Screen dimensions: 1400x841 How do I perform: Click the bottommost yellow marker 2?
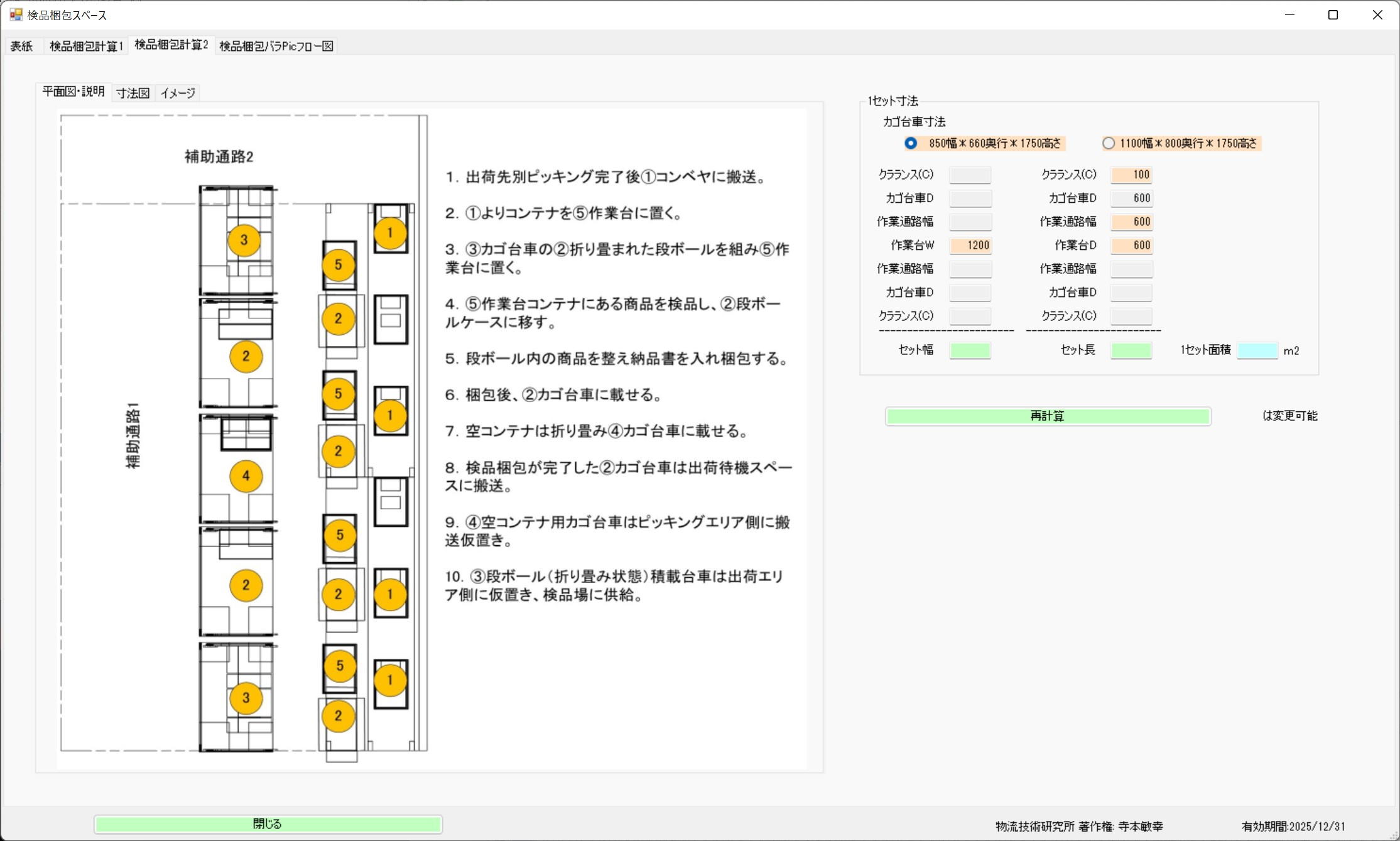point(339,716)
